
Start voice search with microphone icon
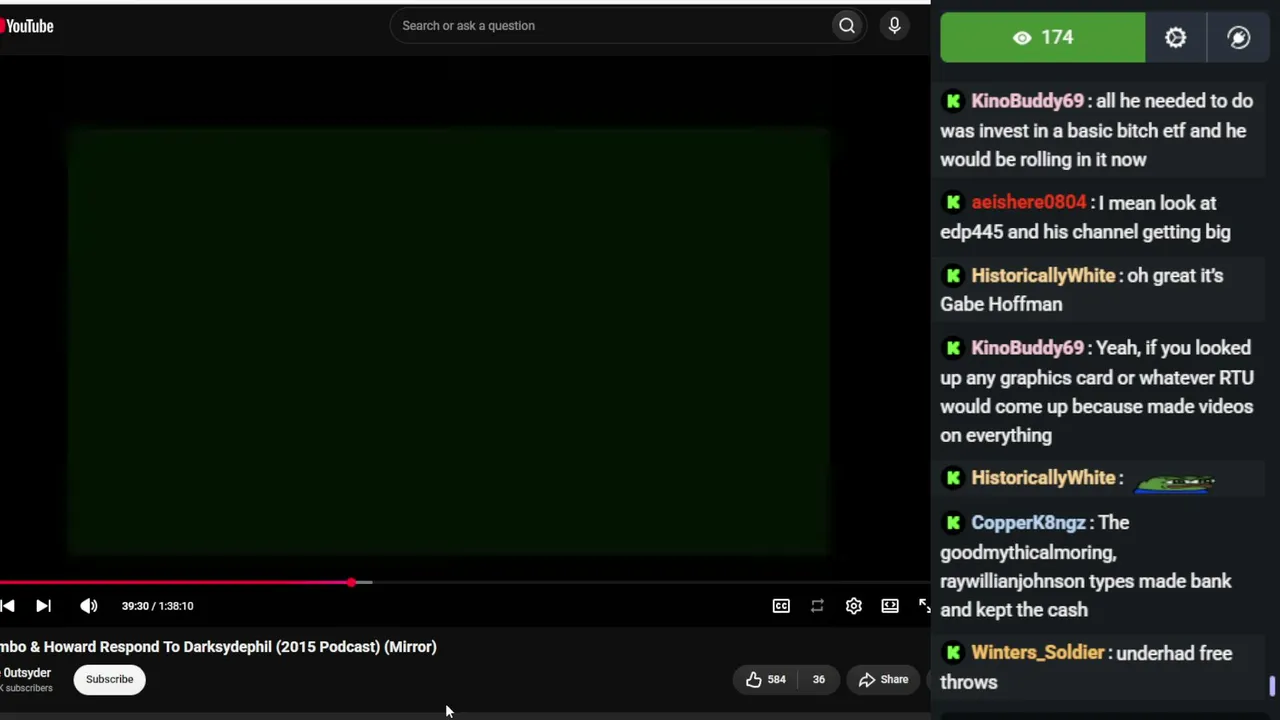click(895, 26)
